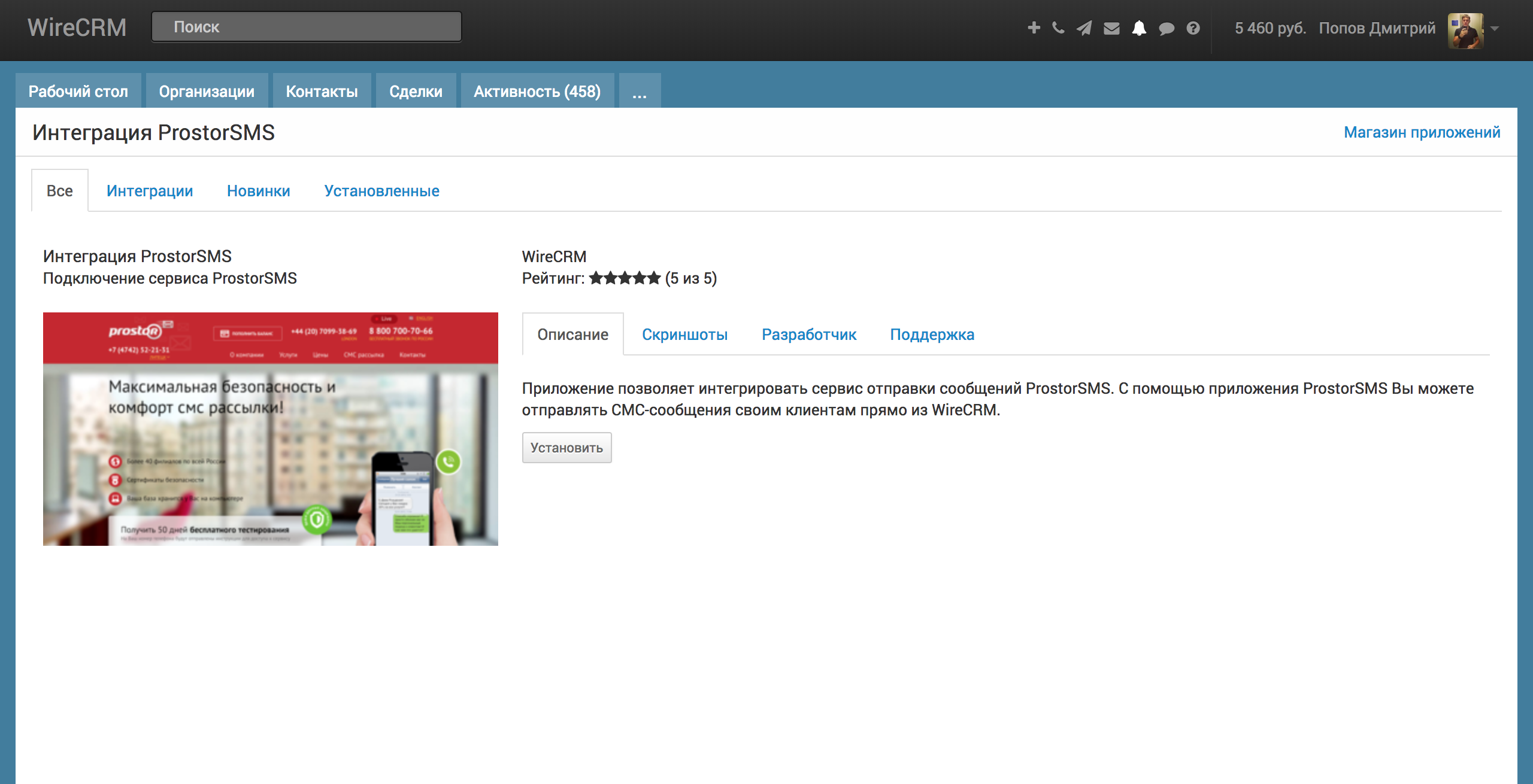The height and width of the screenshot is (784, 1533).
Task: Select the Интеграции filter tab
Action: point(150,191)
